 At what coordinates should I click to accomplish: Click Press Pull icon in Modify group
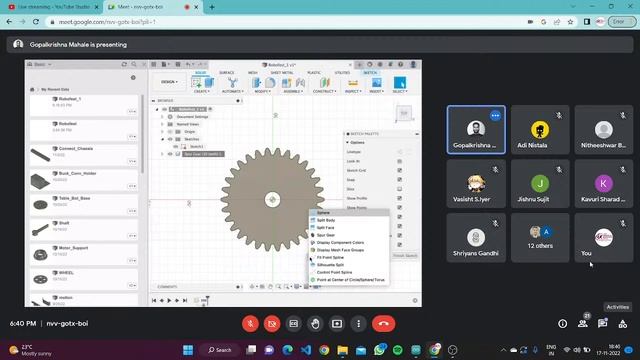pyautogui.click(x=256, y=82)
